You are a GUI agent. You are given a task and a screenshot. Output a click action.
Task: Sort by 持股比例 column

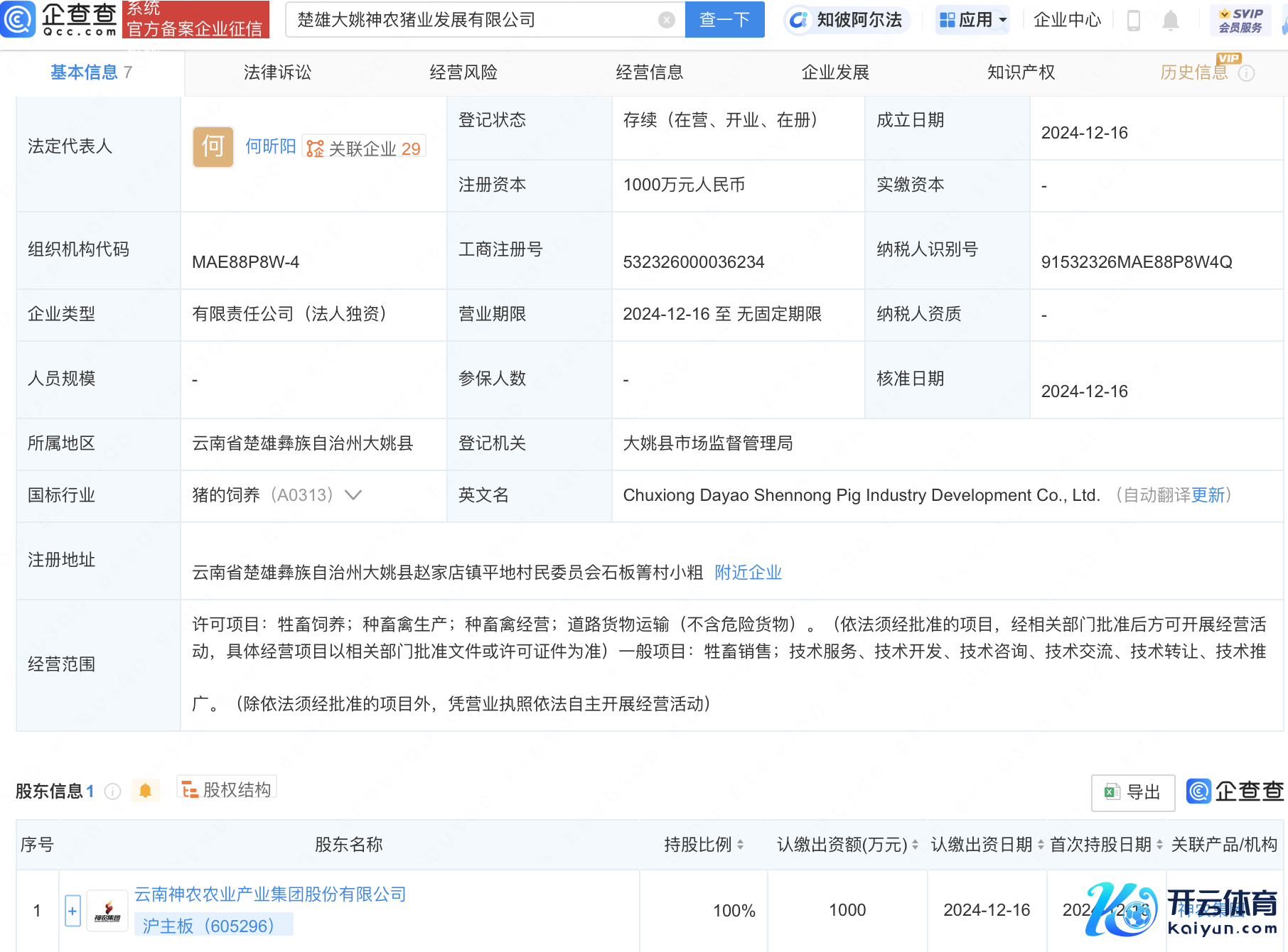click(740, 845)
